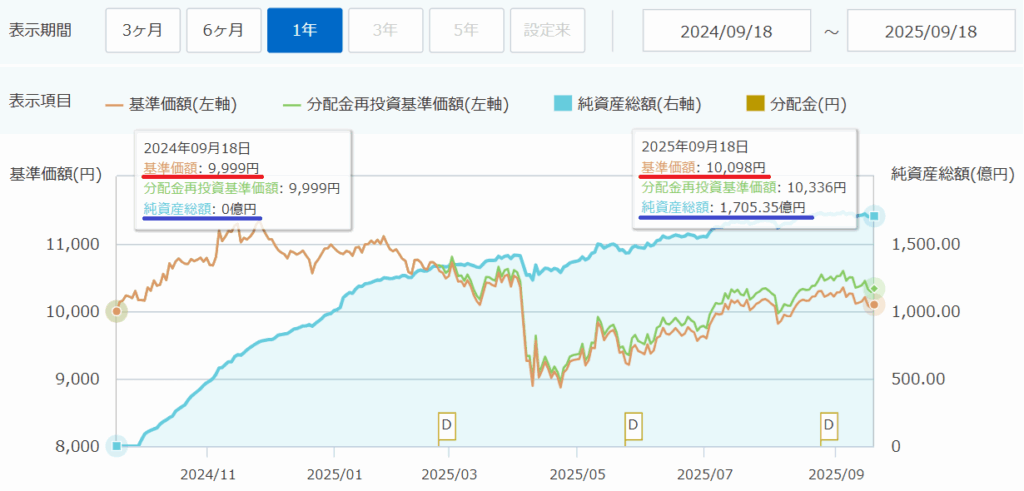Screen dimensions: 1024x491
Task: Click the orange start point of 基準価額 line
Action: pyautogui.click(x=117, y=311)
